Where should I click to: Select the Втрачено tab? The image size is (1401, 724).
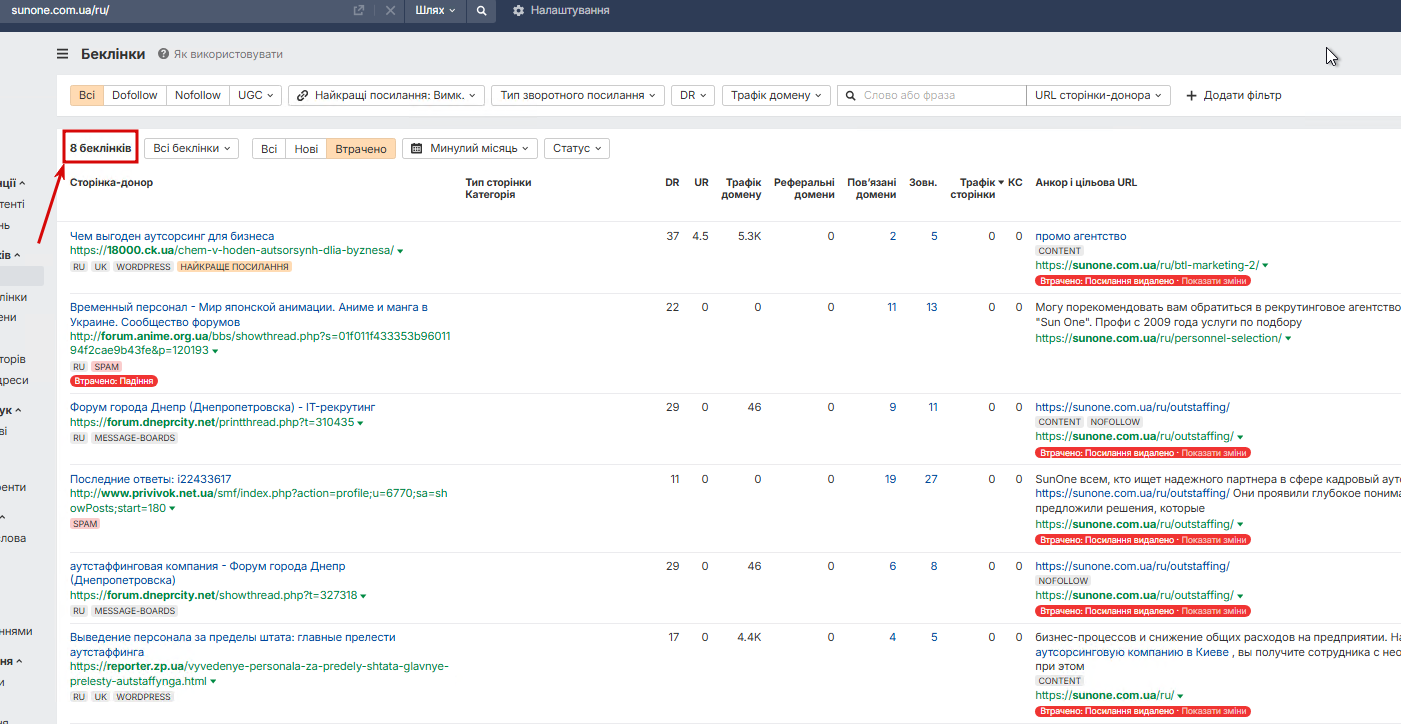(361, 148)
